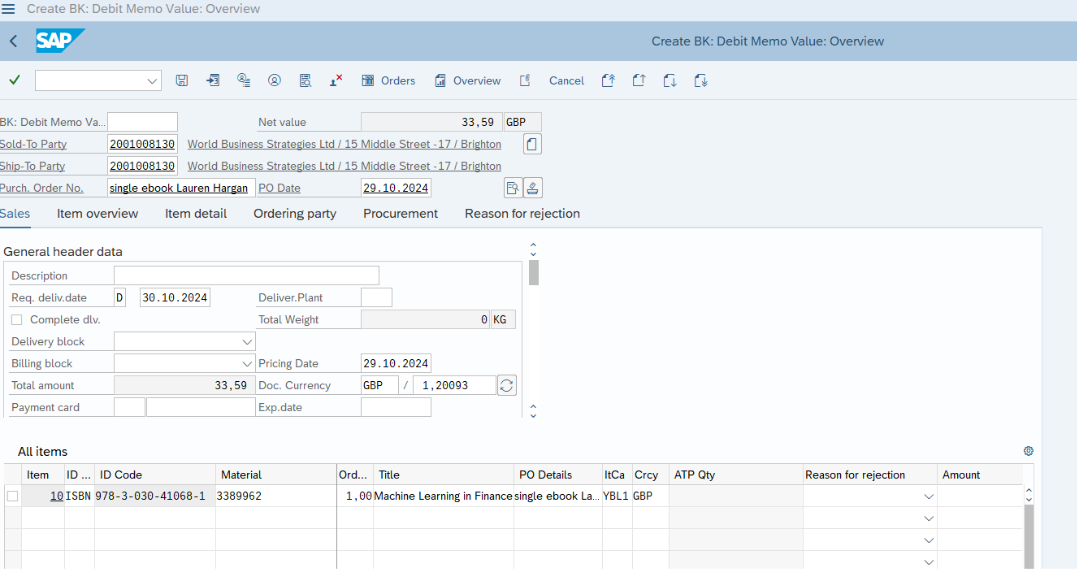Viewport: 1077px width, 570px height.
Task: Open the command field dropdown
Action: point(152,81)
